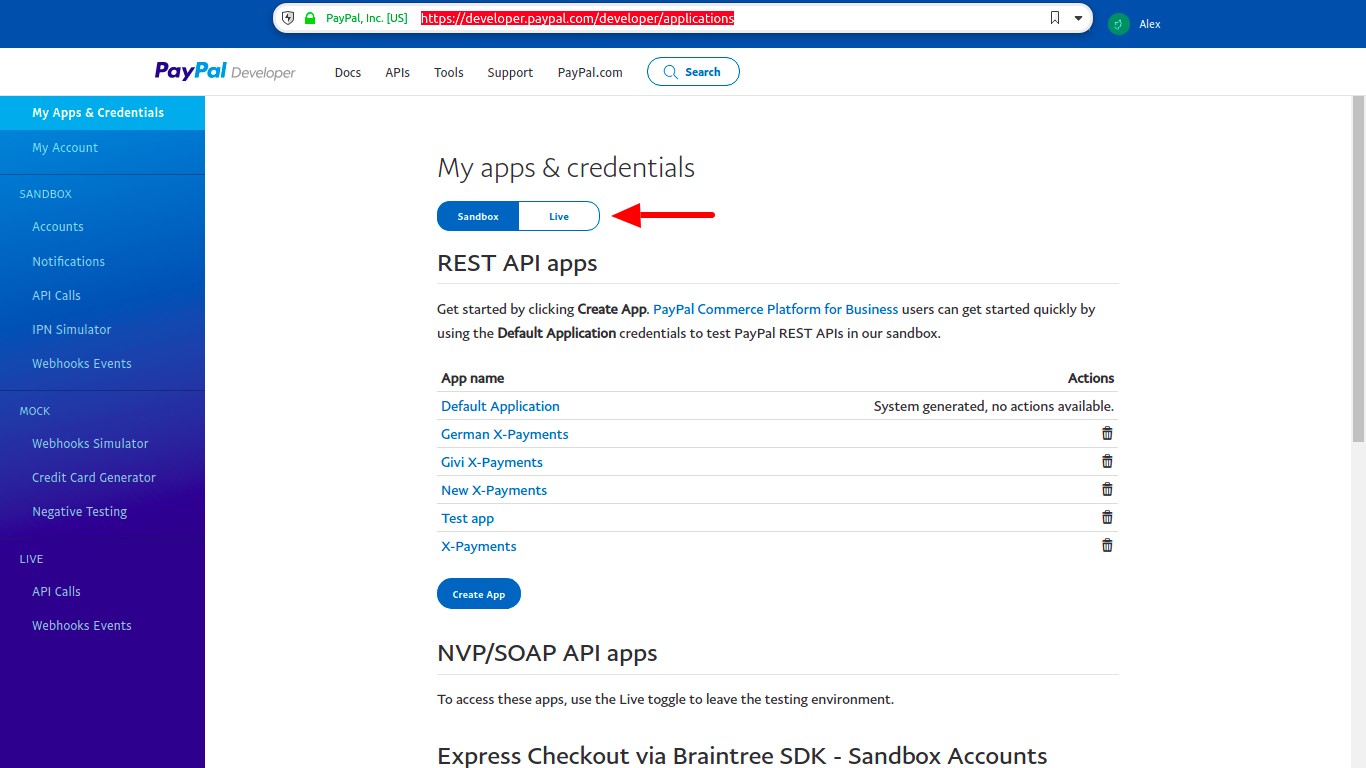Open Webhooks Simulator in the sidebar

[90, 443]
